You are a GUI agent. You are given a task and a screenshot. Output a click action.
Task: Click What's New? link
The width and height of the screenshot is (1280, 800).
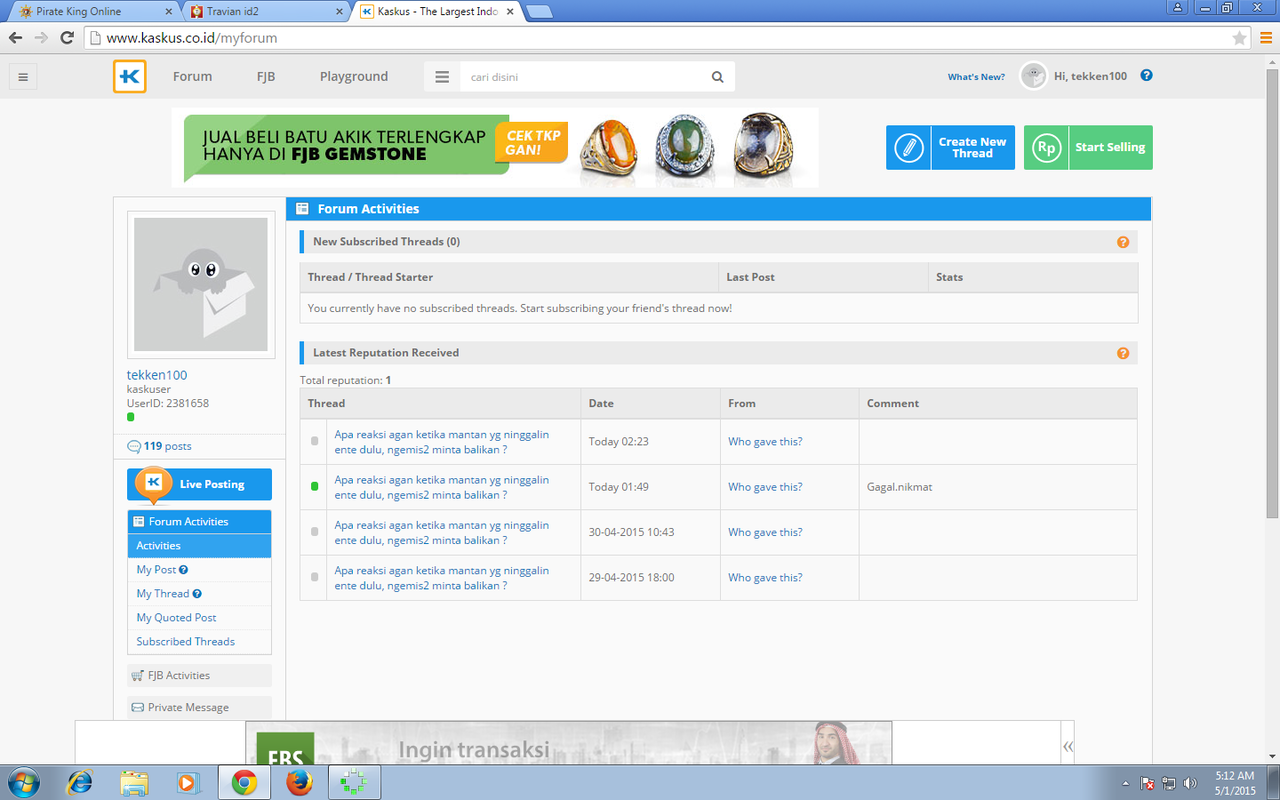coord(976,77)
